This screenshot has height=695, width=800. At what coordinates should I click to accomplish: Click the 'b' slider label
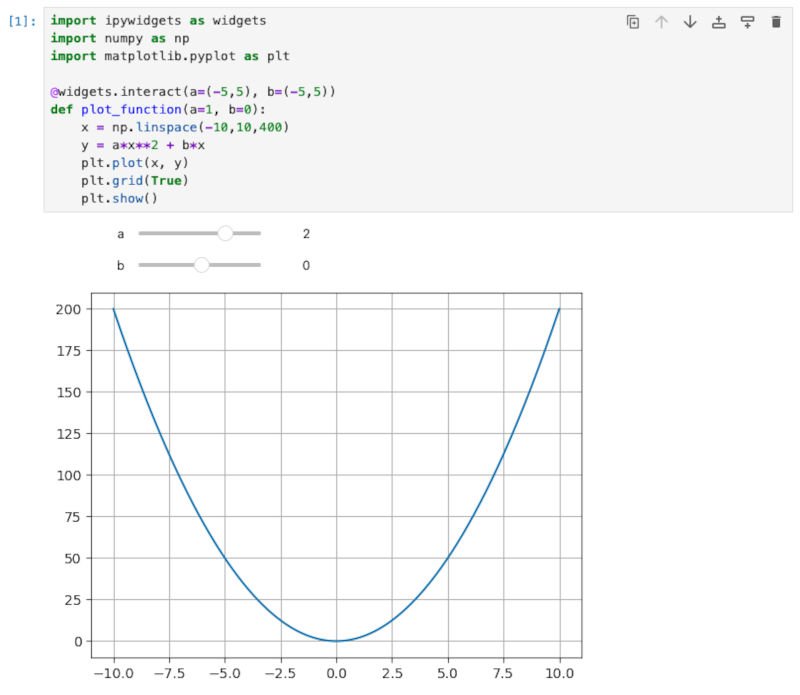[x=120, y=265]
